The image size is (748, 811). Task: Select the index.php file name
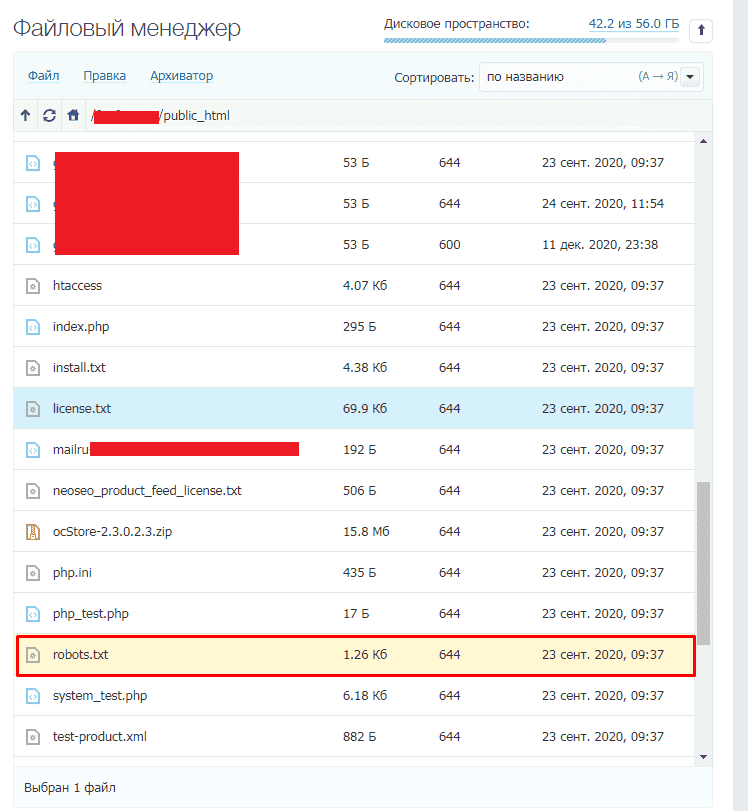81,326
